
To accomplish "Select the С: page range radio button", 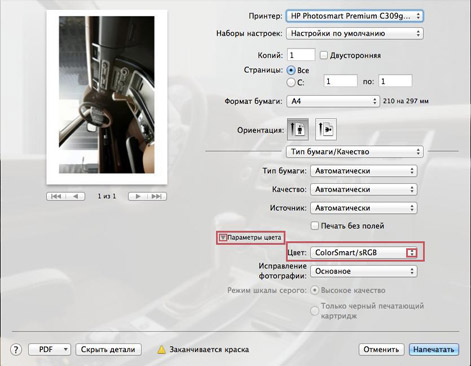I will click(x=291, y=82).
